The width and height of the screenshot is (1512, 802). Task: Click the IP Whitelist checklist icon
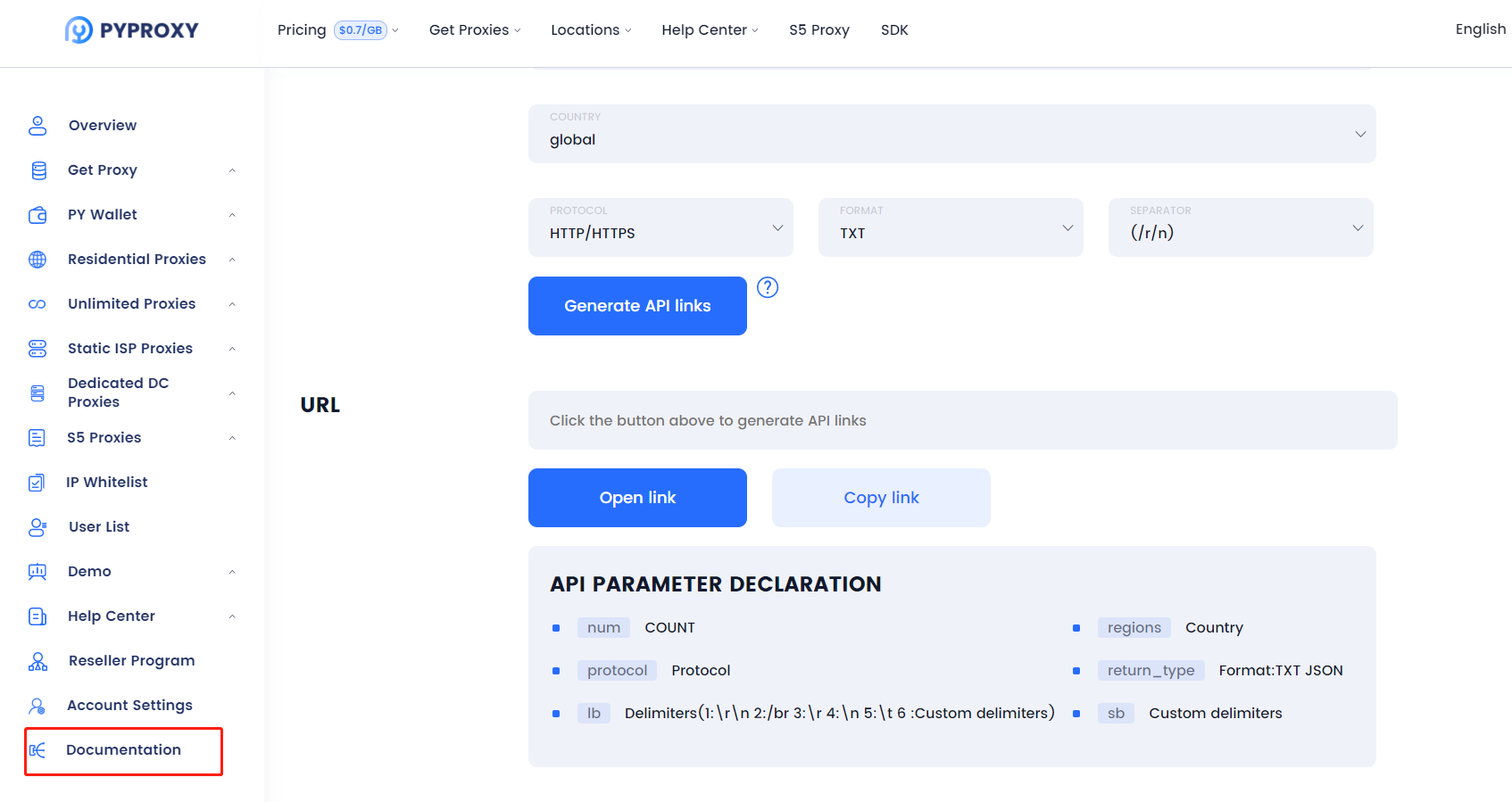tap(37, 483)
